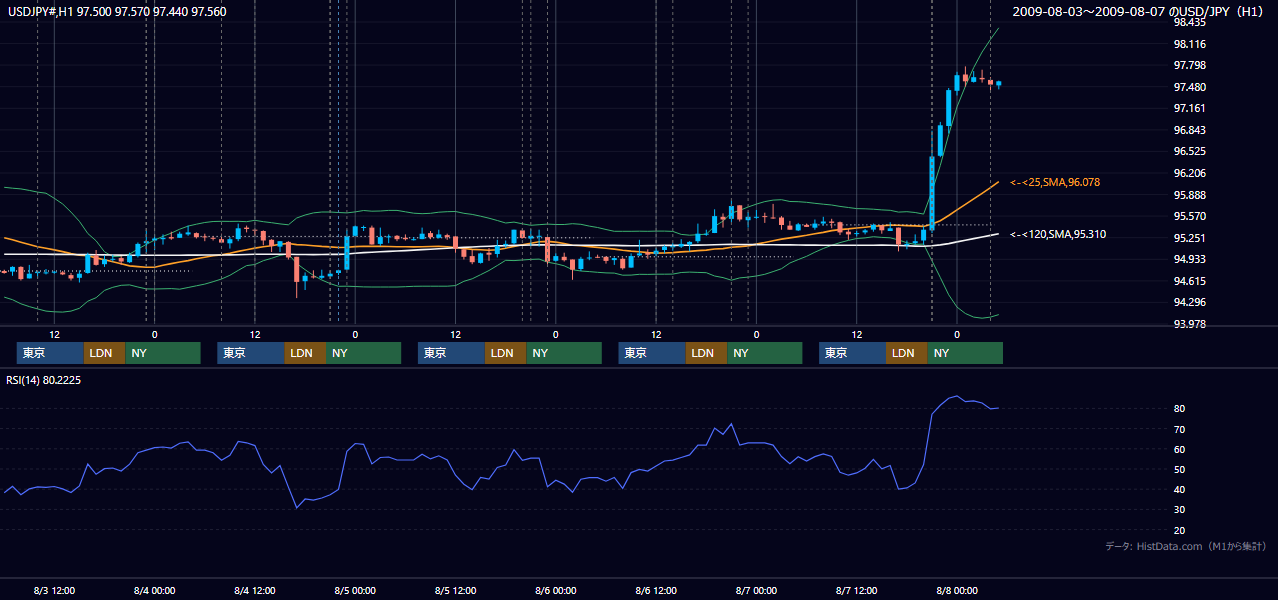1278x600 pixels.
Task: Click the 2009-08-03~2009-08-07 USD/JPY chart title
Action: [x=1138, y=11]
